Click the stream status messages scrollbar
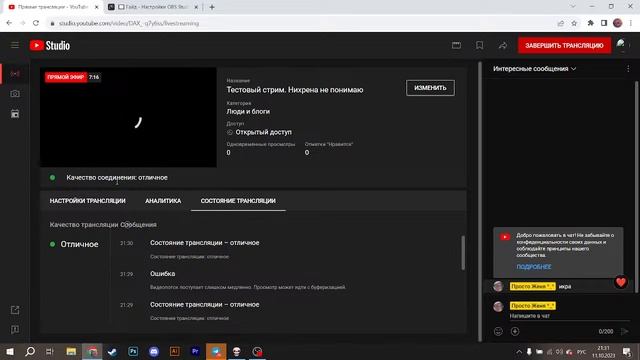This screenshot has width=640, height=360. [463, 253]
